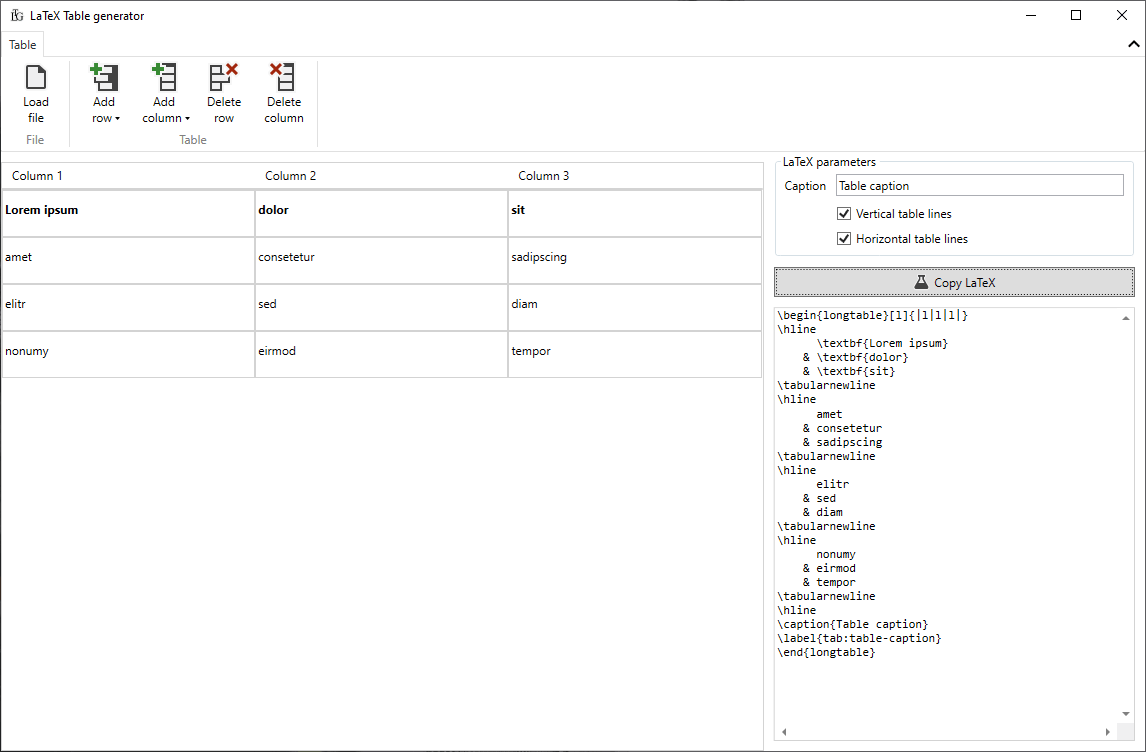Click the Load file icon
Image resolution: width=1146 pixels, height=752 pixels.
click(x=36, y=77)
